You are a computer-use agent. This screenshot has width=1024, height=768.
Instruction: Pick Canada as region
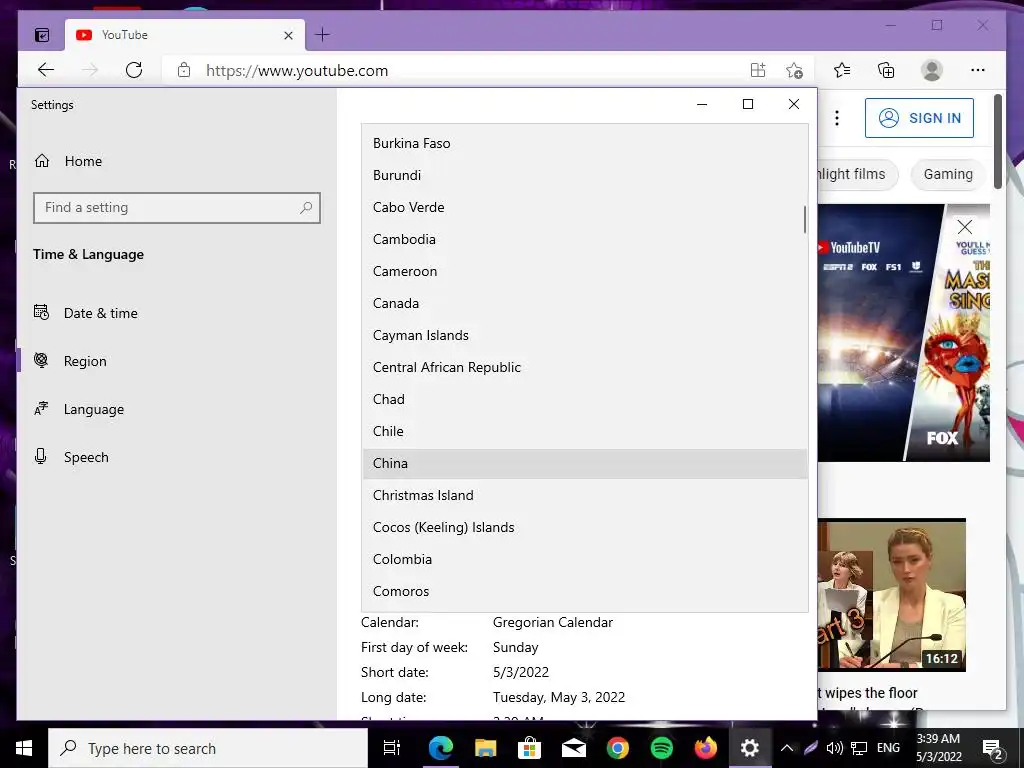pyautogui.click(x=584, y=303)
